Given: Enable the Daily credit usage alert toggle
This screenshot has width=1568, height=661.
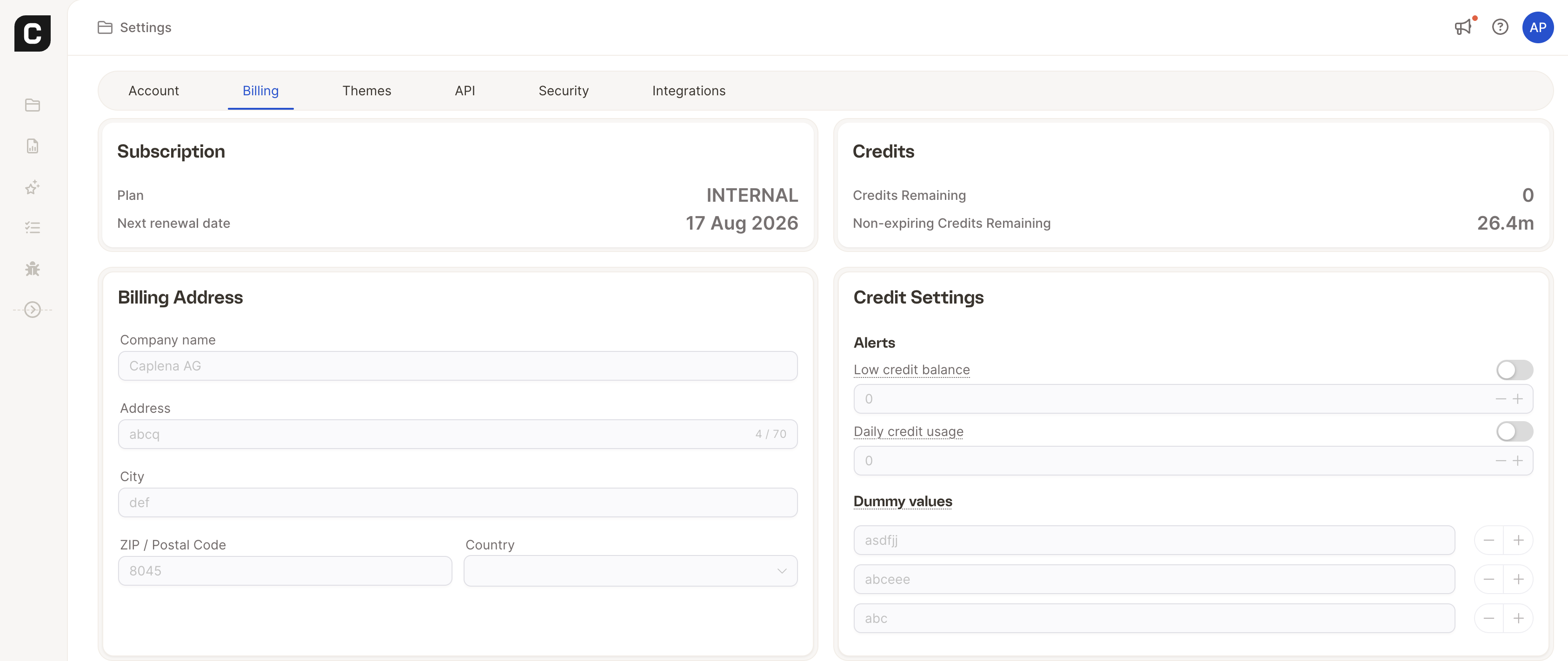Looking at the screenshot, I should point(1515,431).
